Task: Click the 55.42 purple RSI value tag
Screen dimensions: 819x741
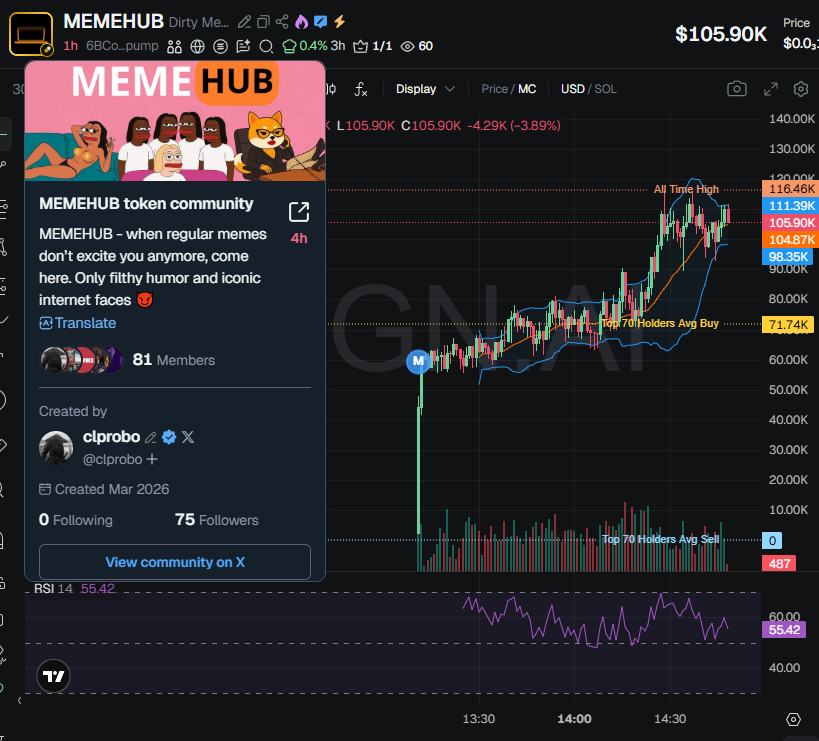Action: point(784,630)
